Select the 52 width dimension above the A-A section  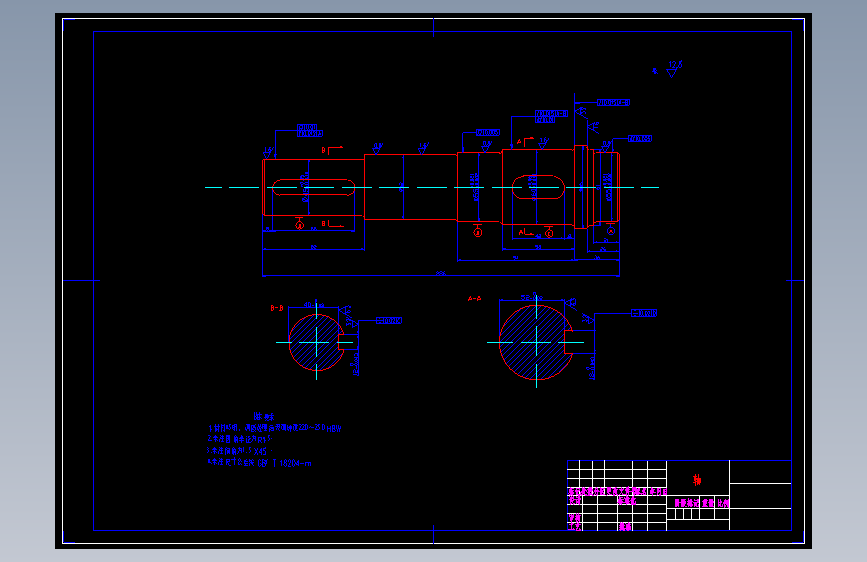click(531, 298)
